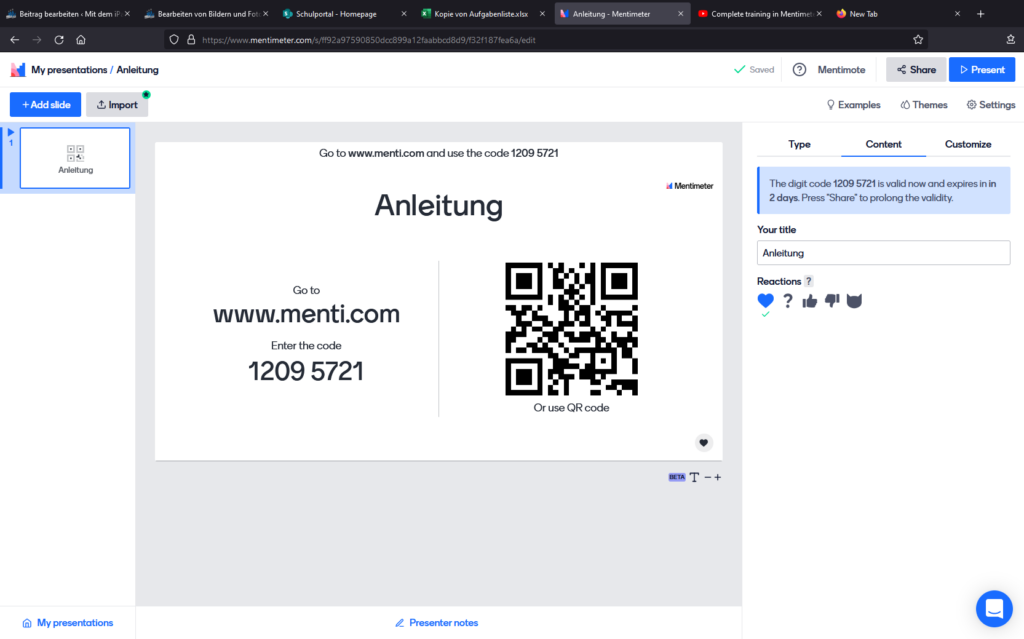Enable the question mark reaction
1024x639 pixels.
[x=788, y=301]
